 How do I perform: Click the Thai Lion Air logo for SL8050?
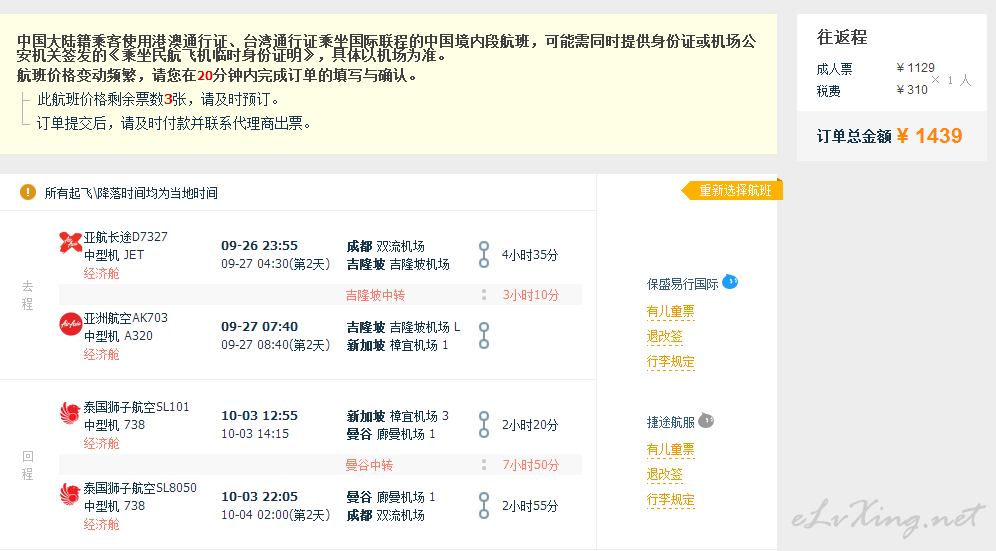pos(71,493)
